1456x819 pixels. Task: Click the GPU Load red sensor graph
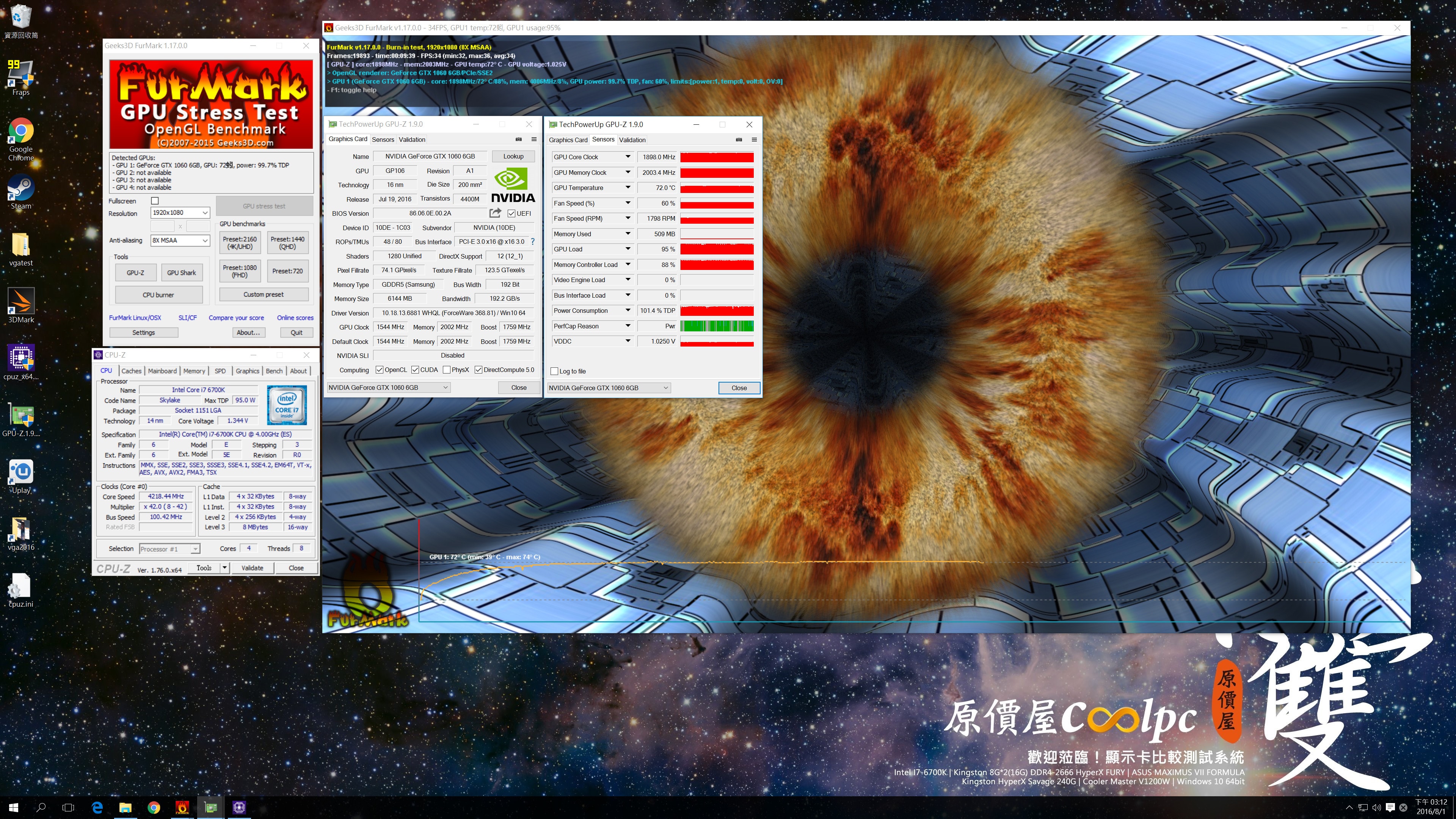coord(717,249)
